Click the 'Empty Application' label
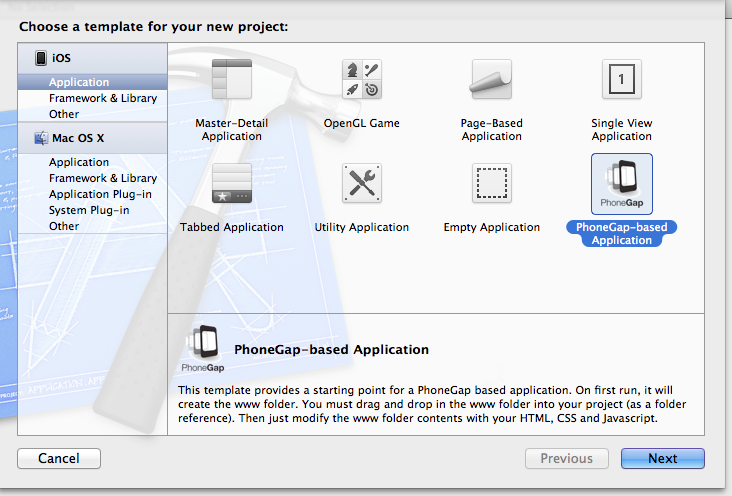Viewport: 732px width, 496px height. point(492,227)
